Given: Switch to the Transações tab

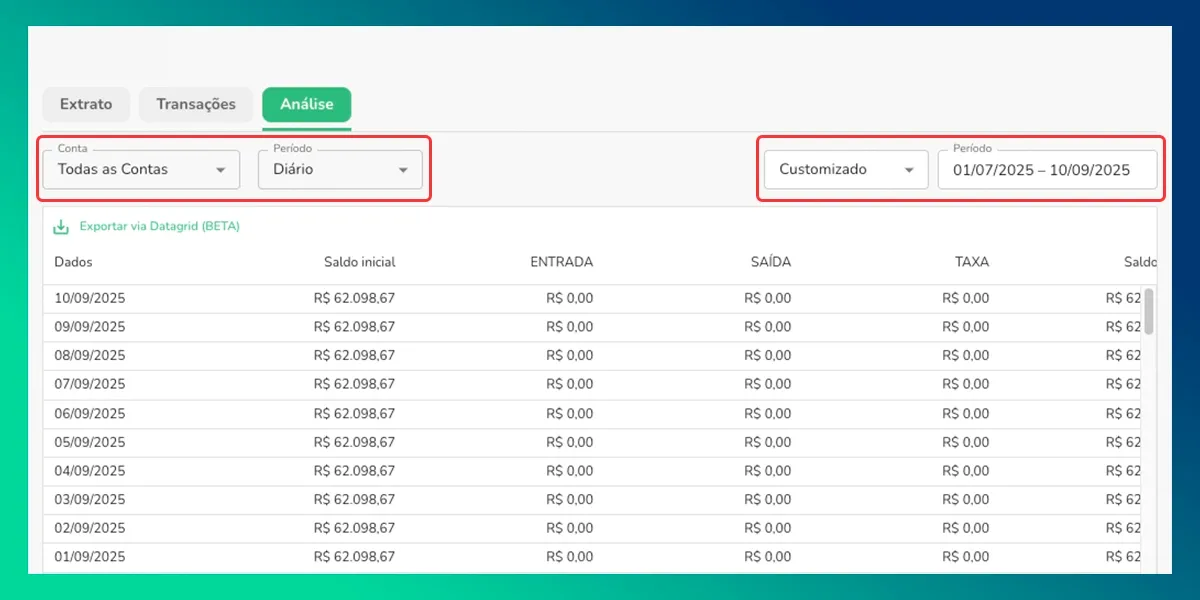Looking at the screenshot, I should 196,104.
